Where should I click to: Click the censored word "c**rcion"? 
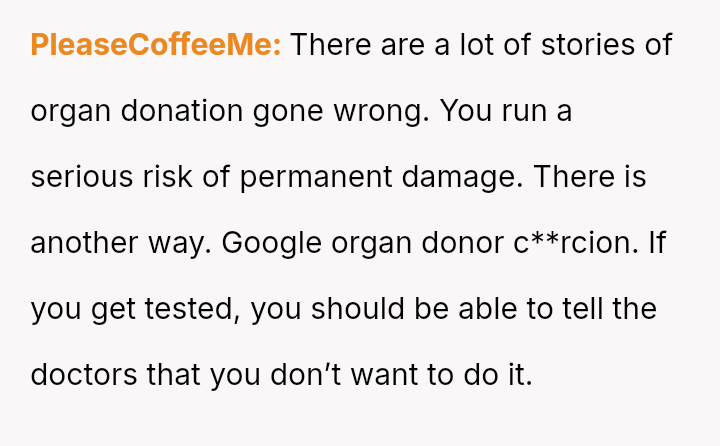tap(576, 243)
